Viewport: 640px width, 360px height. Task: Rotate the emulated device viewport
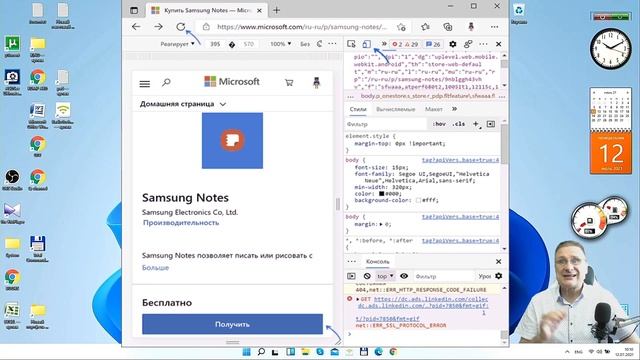click(320, 44)
